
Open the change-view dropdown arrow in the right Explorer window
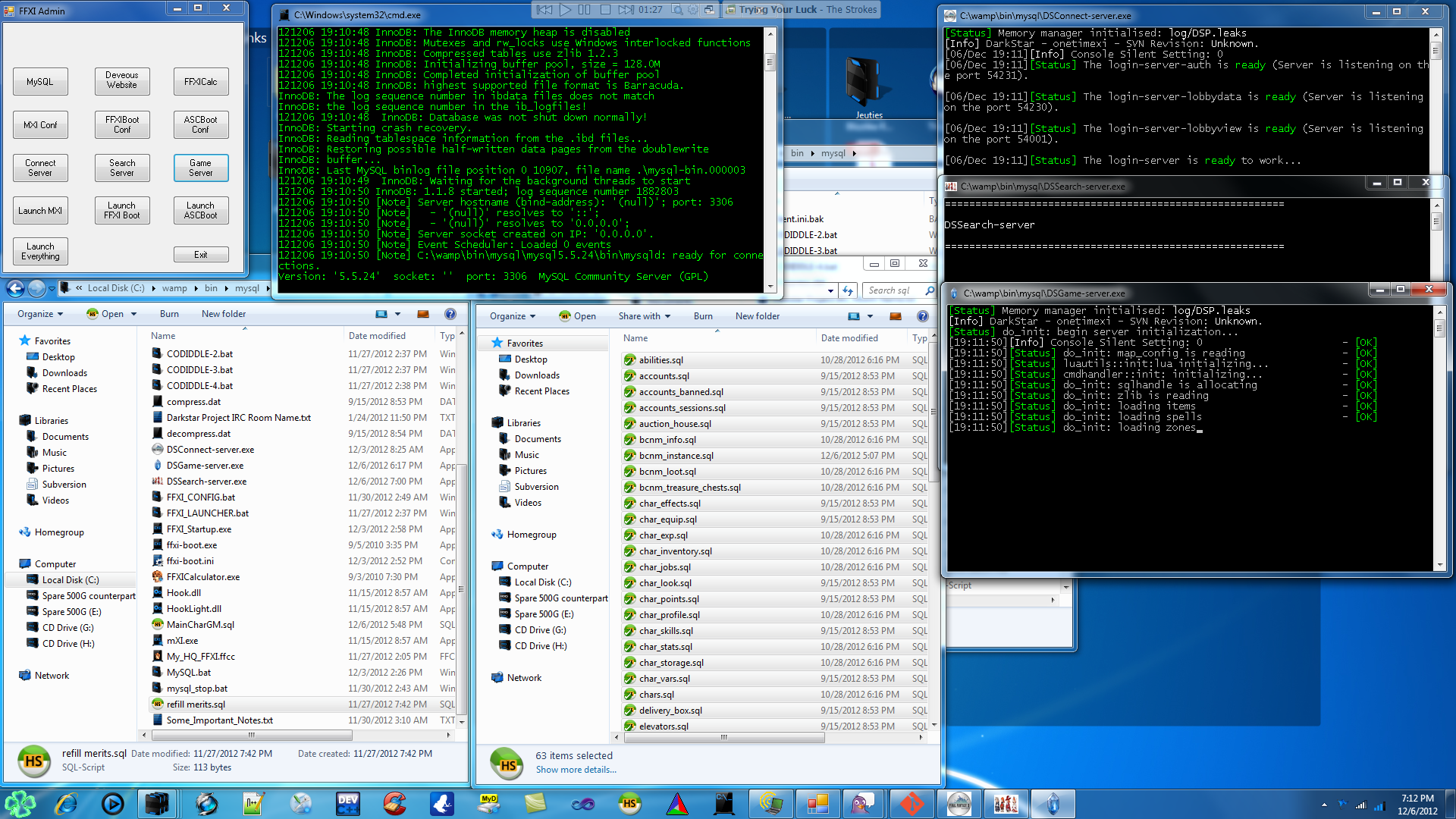pyautogui.click(x=870, y=316)
